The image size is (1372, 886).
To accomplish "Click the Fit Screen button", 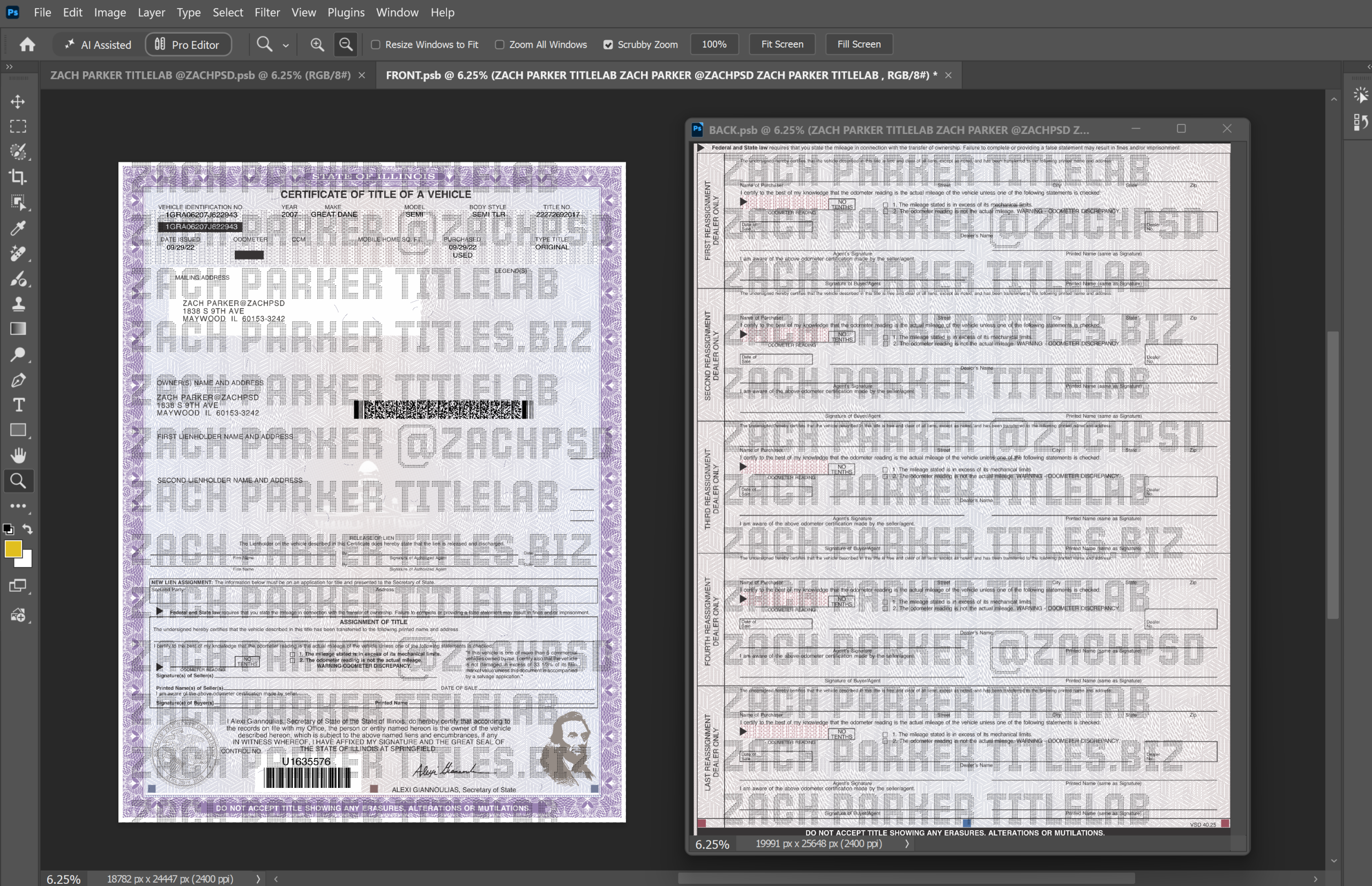I will (x=782, y=44).
